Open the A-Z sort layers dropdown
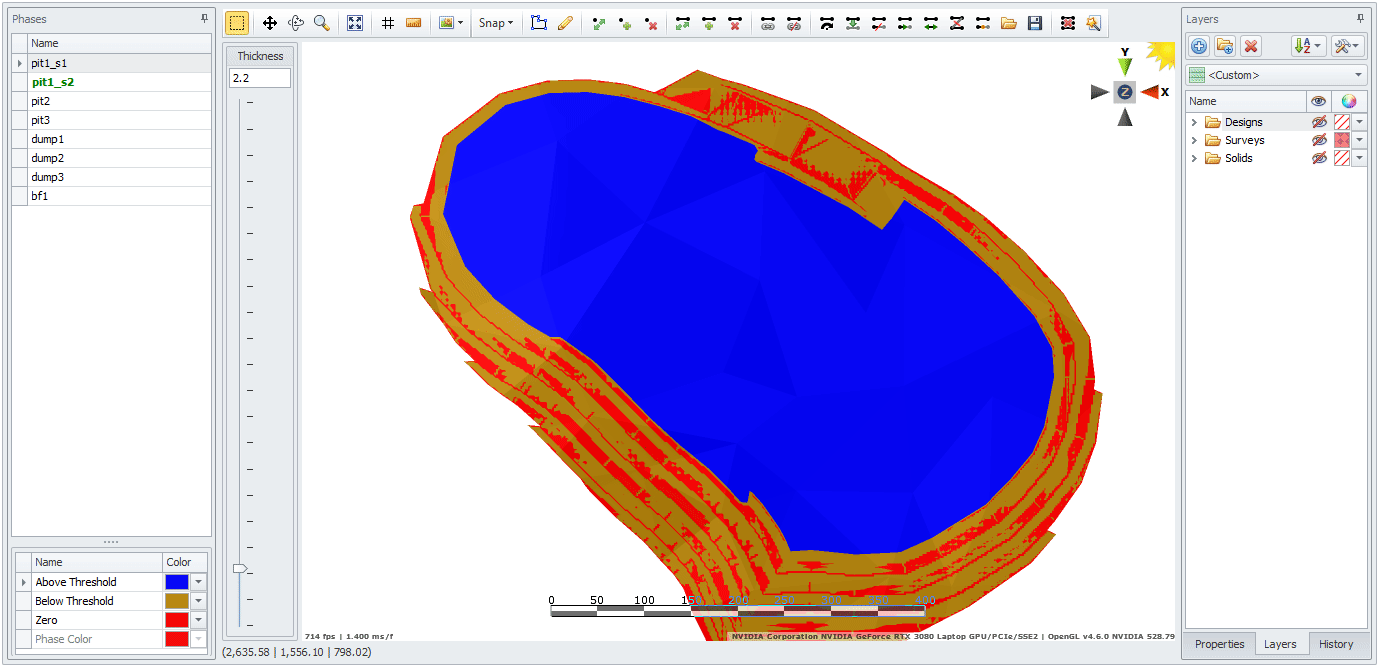The width and height of the screenshot is (1379, 667). click(x=1308, y=46)
